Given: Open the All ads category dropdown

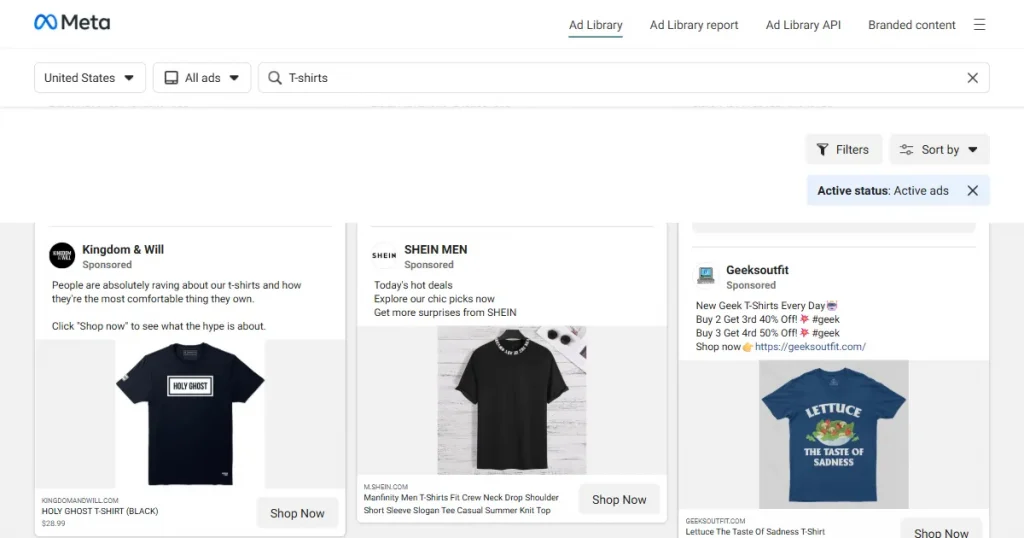Looking at the screenshot, I should coord(202,78).
